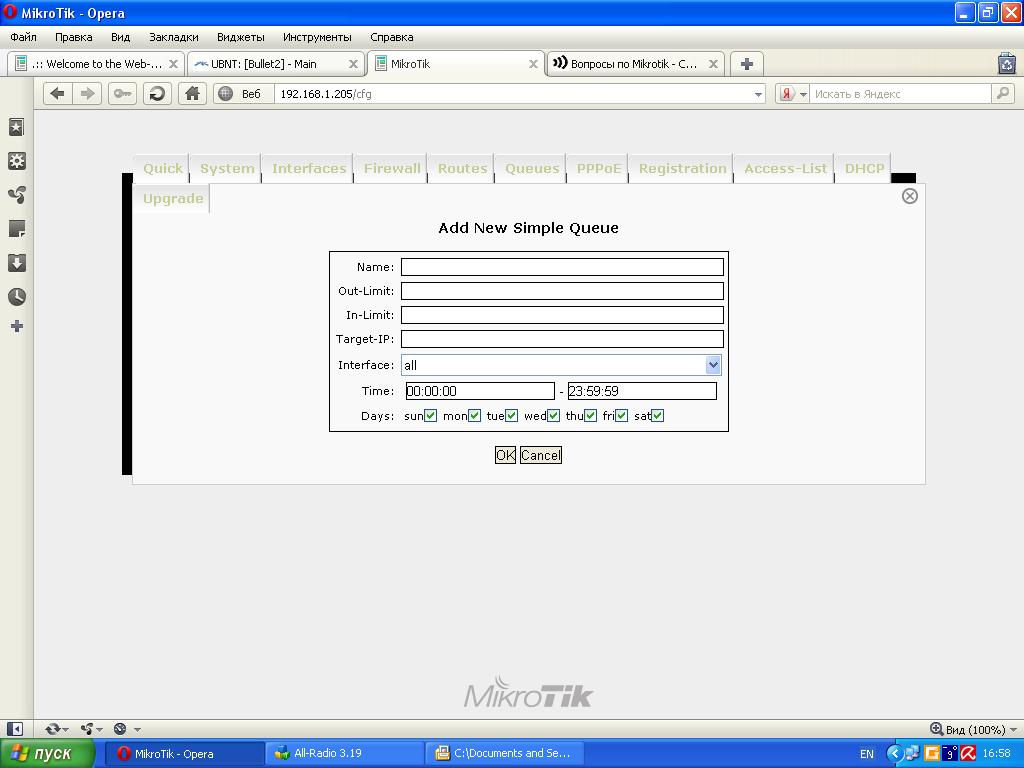This screenshot has width=1024, height=768.
Task: Open the Notes panel in sidebar
Action: [x=17, y=229]
